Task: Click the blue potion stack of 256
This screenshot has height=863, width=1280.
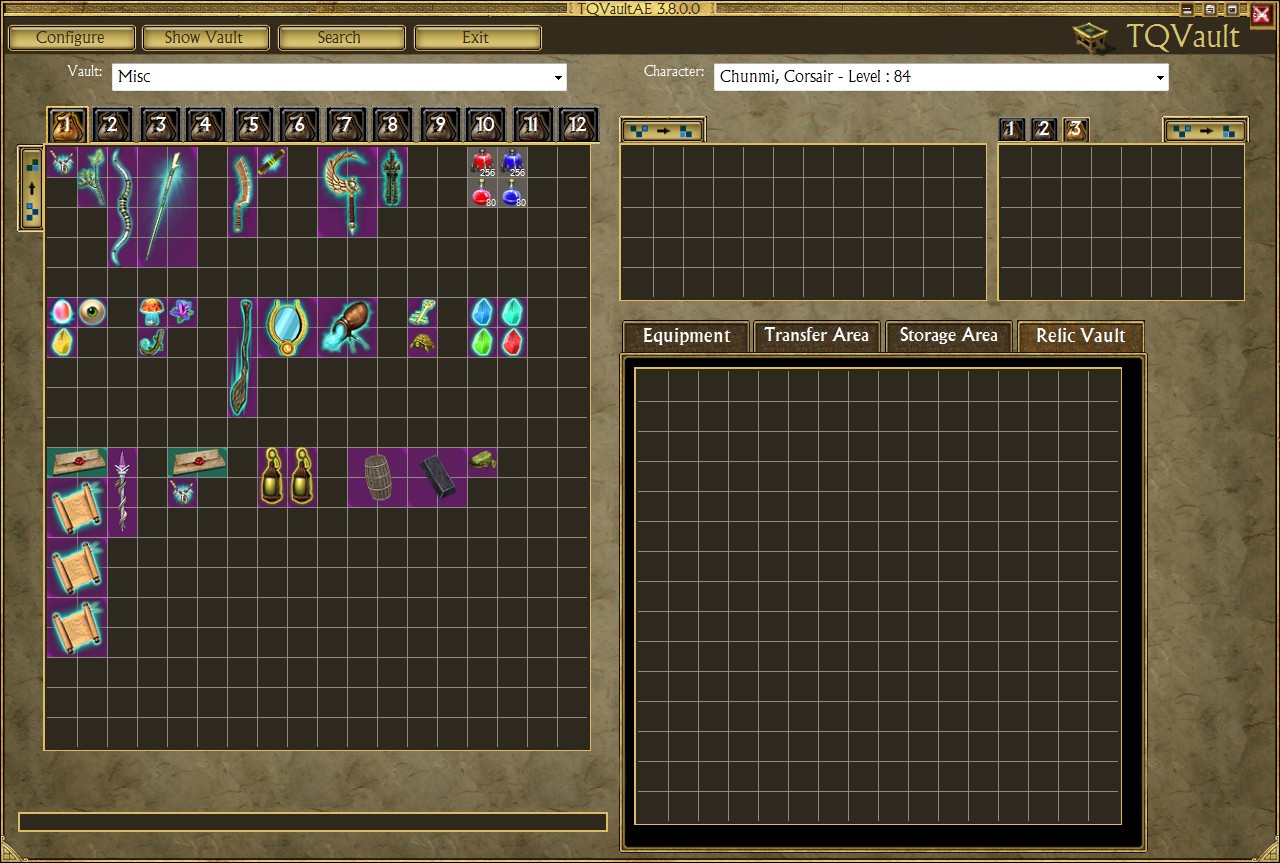Action: (512, 162)
